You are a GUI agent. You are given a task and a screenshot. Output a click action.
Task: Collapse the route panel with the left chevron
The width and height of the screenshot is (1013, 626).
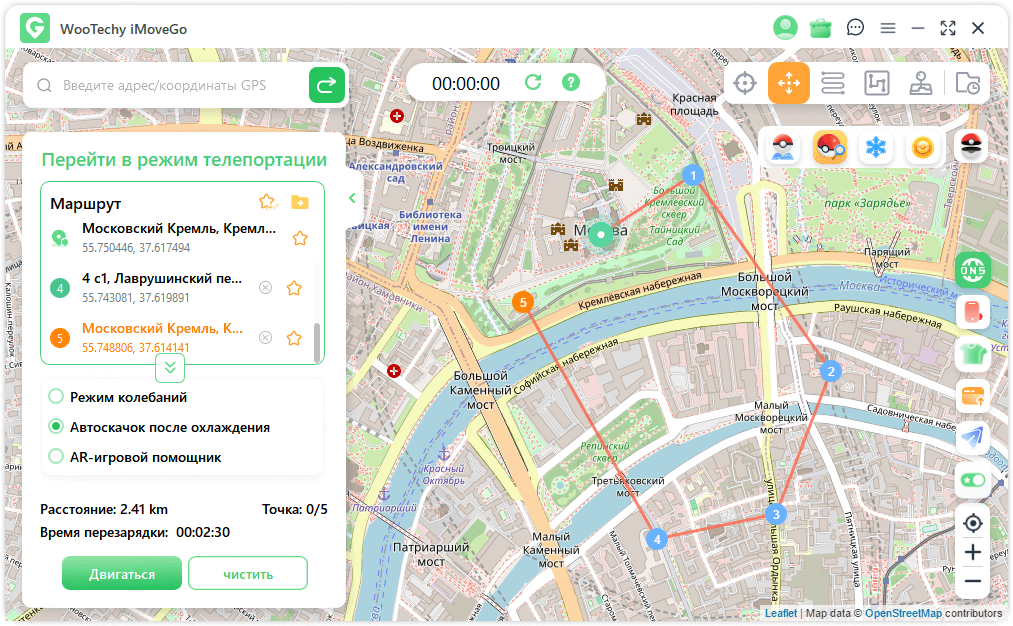point(351,198)
